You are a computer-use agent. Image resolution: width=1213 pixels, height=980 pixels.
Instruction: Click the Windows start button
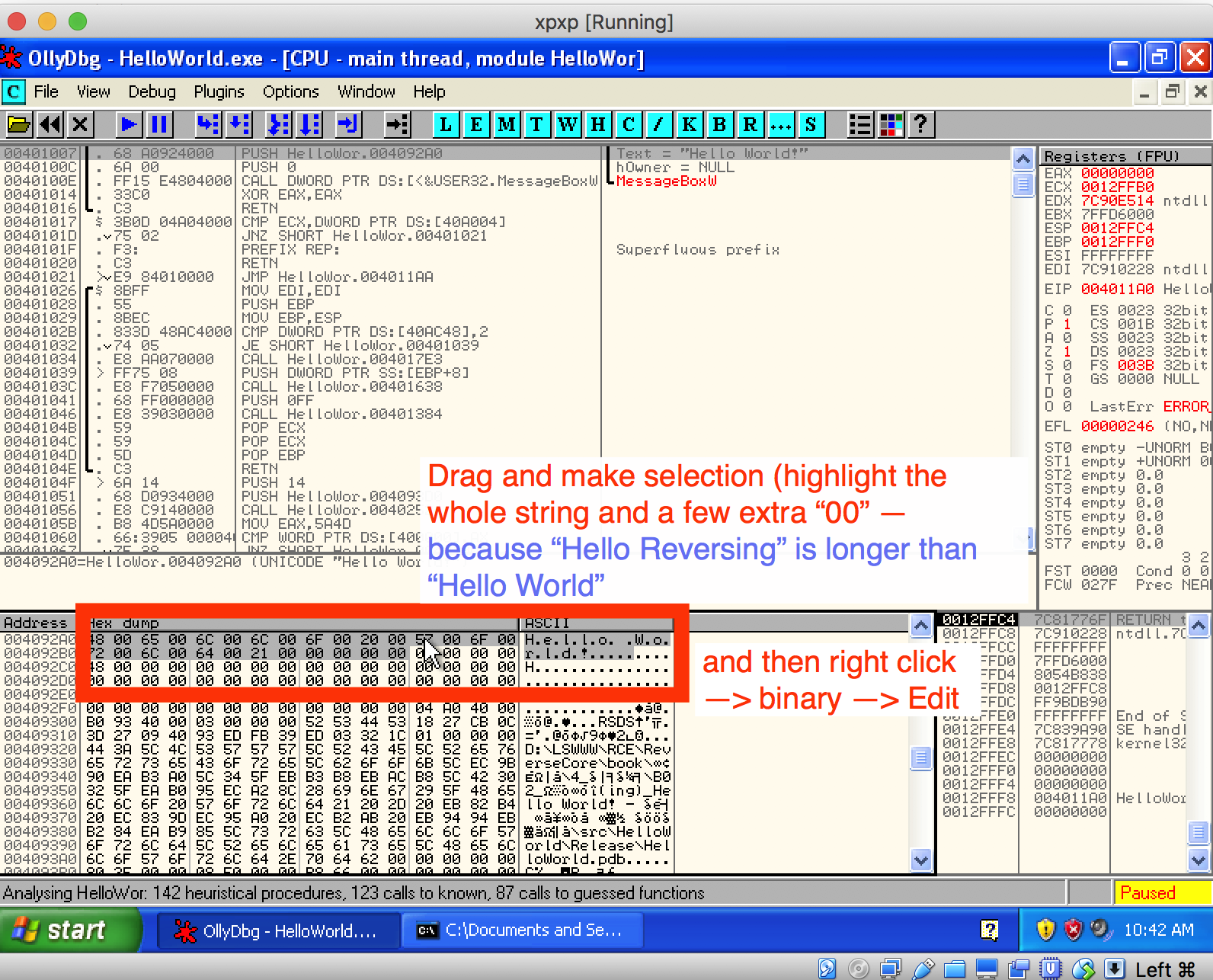(71, 930)
